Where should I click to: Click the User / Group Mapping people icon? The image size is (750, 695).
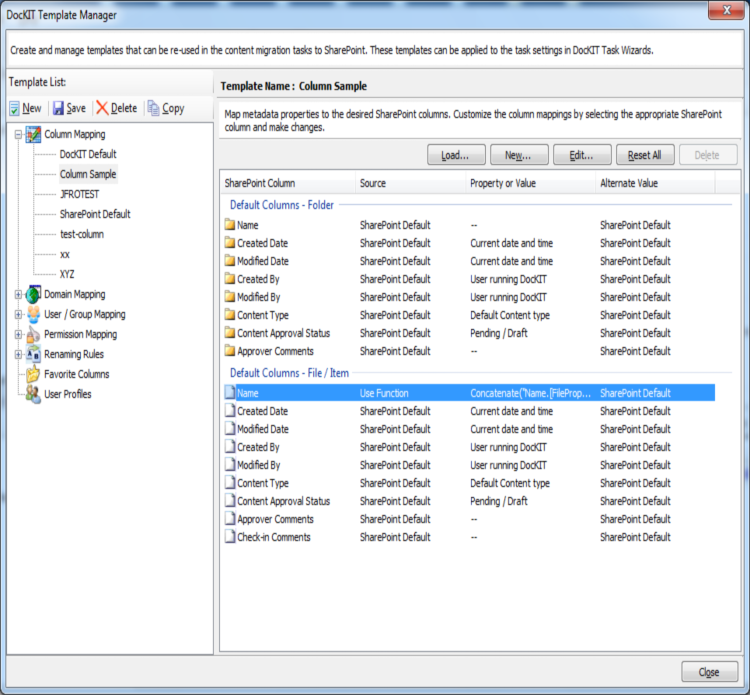[x=33, y=315]
